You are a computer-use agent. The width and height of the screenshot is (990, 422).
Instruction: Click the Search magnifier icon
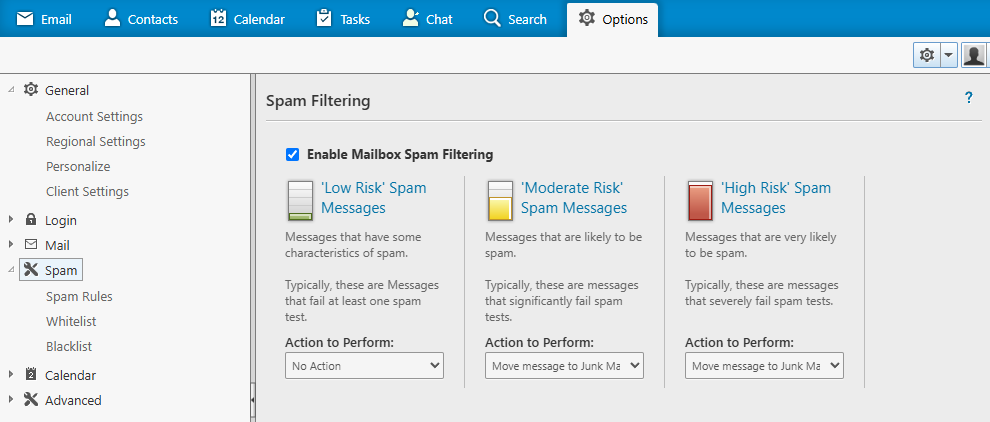pyautogui.click(x=492, y=18)
